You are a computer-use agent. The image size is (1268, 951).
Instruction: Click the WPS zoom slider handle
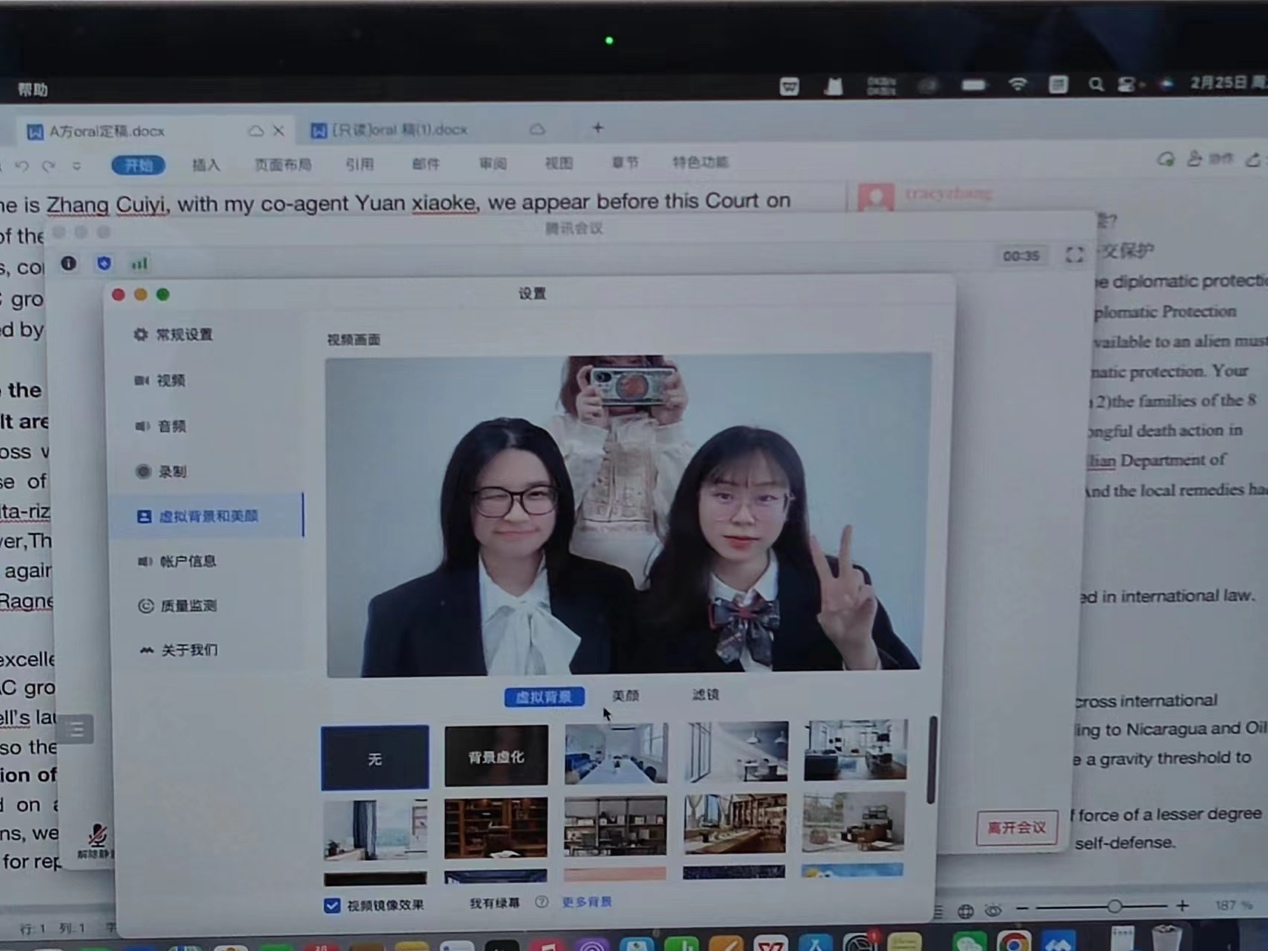(x=1114, y=906)
